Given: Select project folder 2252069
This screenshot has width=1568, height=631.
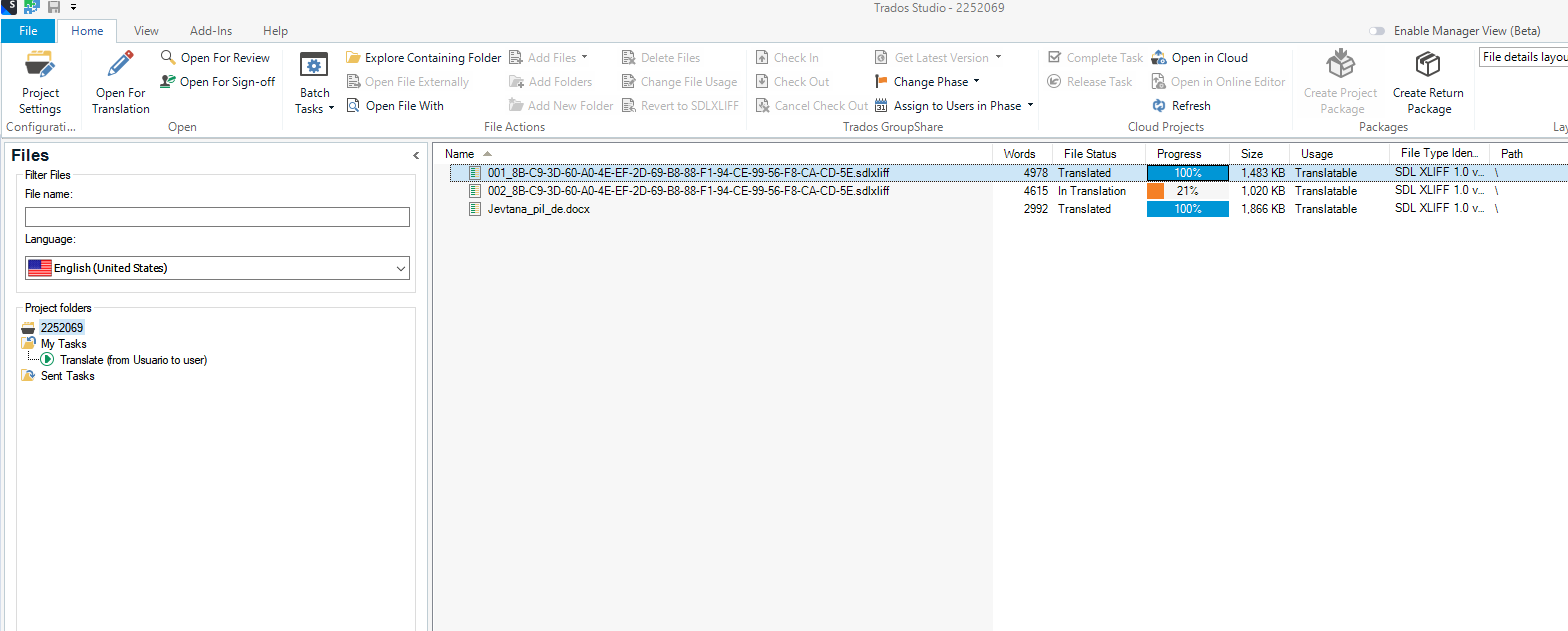Looking at the screenshot, I should pos(62,328).
